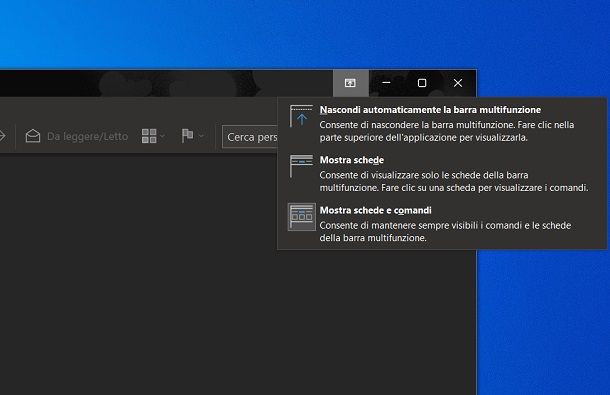Open the Ribbon Display Options button
Image resolution: width=610 pixels, height=395 pixels.
(351, 83)
